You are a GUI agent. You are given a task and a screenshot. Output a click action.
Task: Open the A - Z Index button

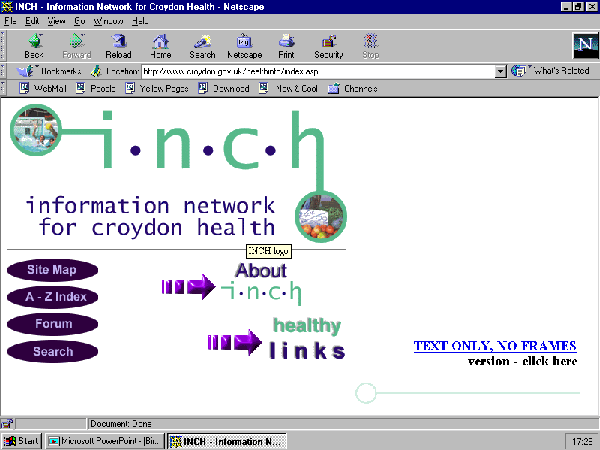tap(52, 297)
